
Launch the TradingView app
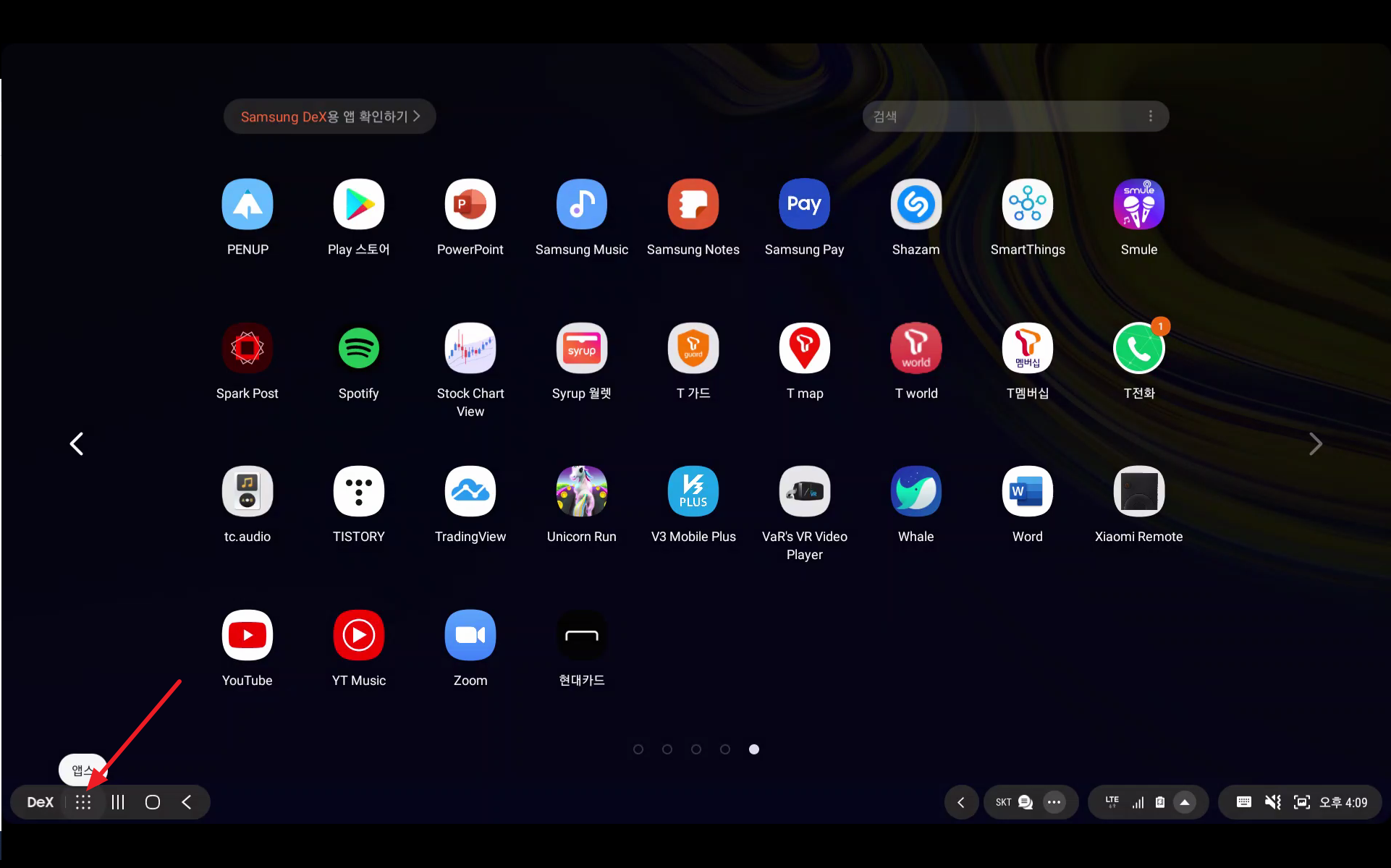pyautogui.click(x=470, y=492)
